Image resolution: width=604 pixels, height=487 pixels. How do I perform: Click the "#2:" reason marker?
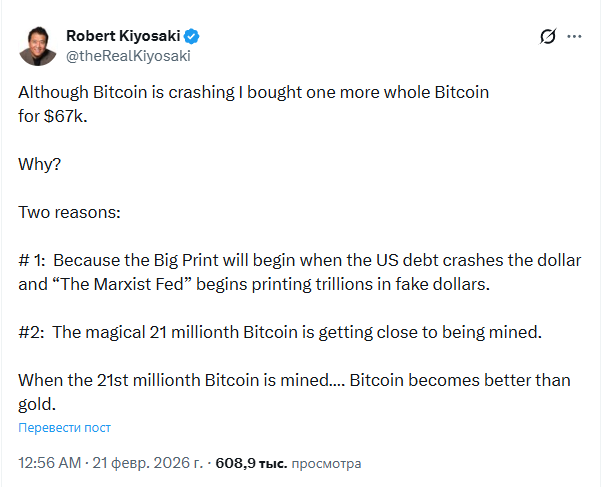click(x=33, y=332)
